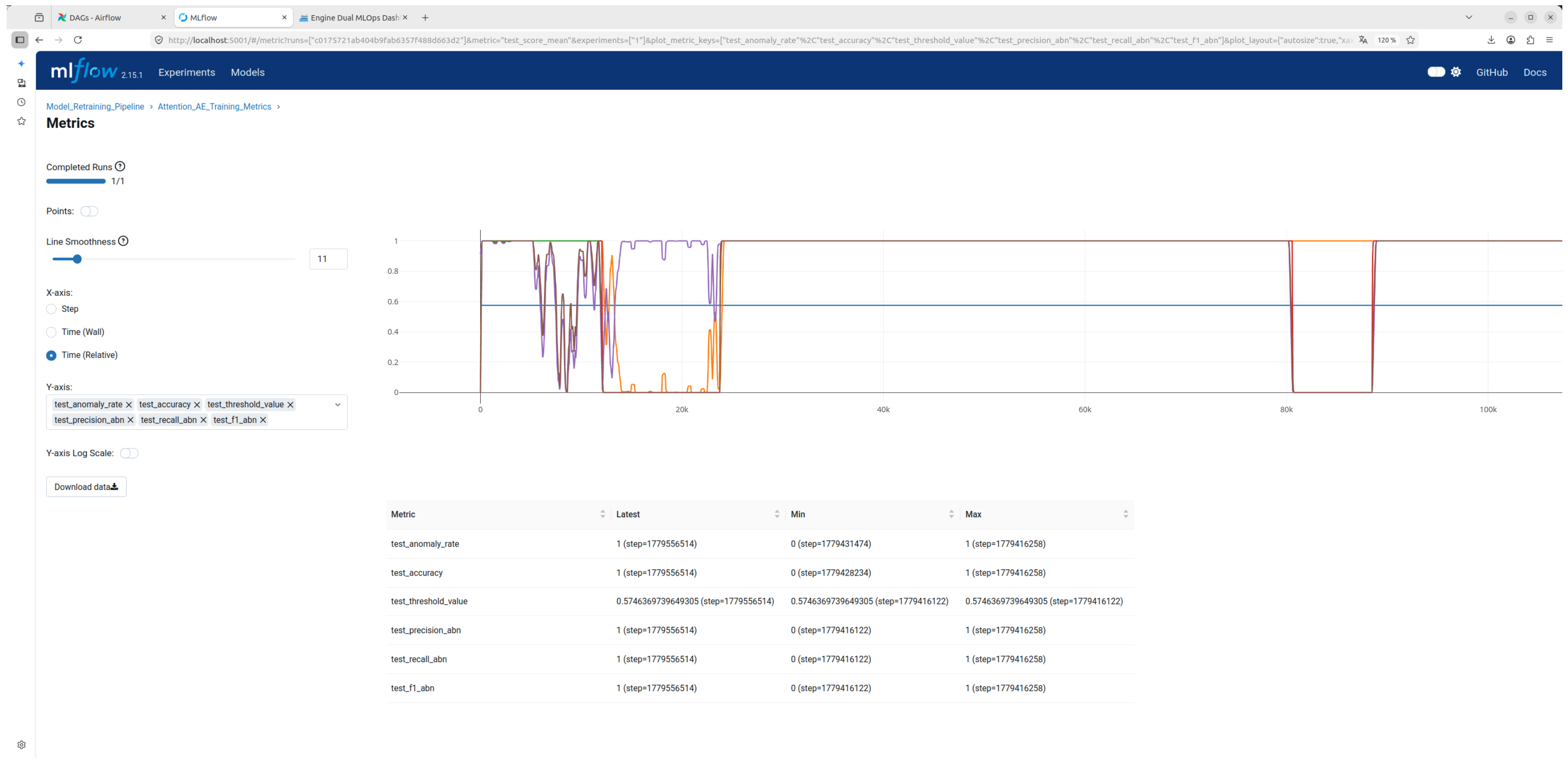Open the Models menu
The width and height of the screenshot is (1568, 767).
click(248, 72)
